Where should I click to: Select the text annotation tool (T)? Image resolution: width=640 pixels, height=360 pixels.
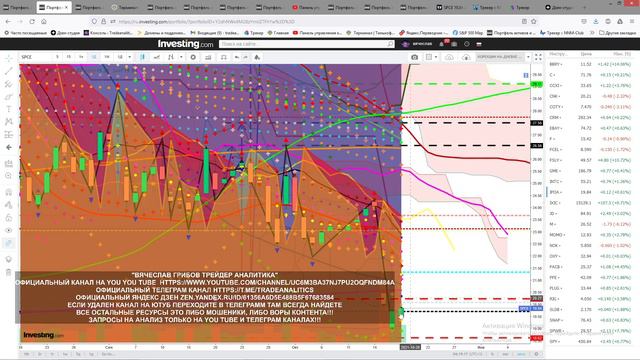9,109
